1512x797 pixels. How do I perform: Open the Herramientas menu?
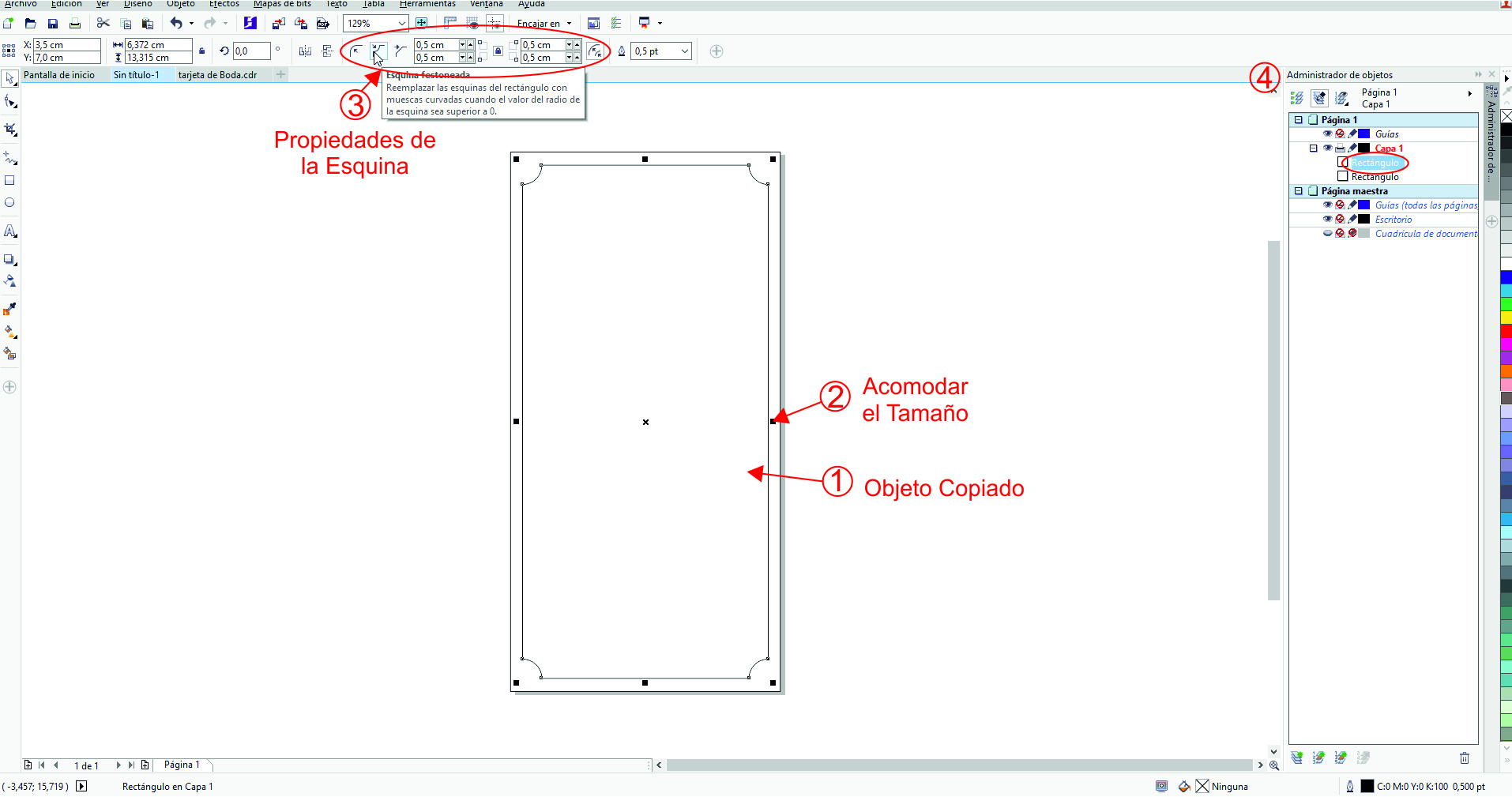[x=427, y=4]
